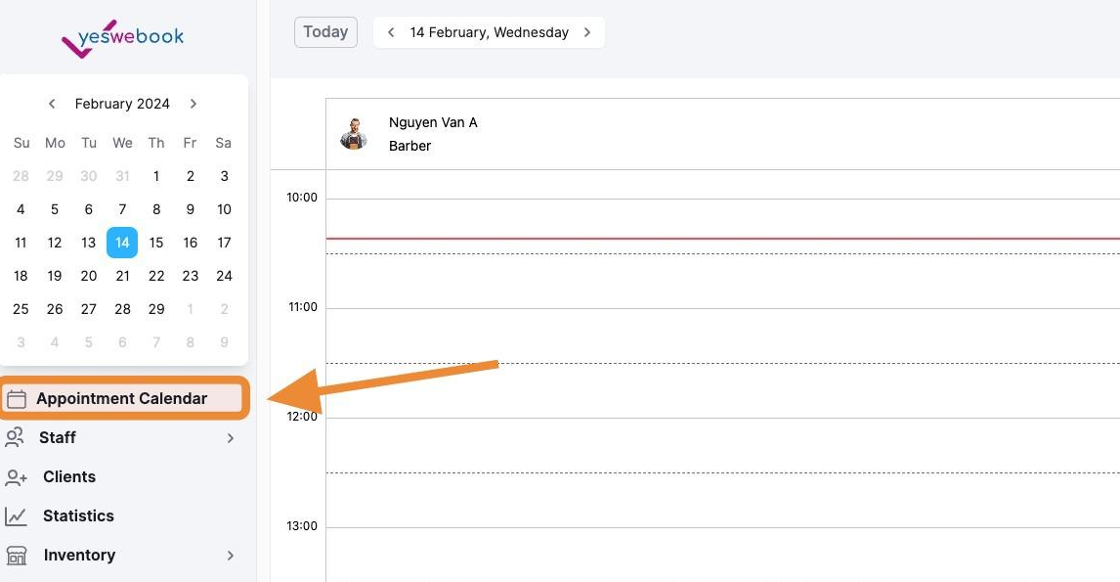
Task: Click Nguyen Van A's avatar photo
Action: click(353, 134)
